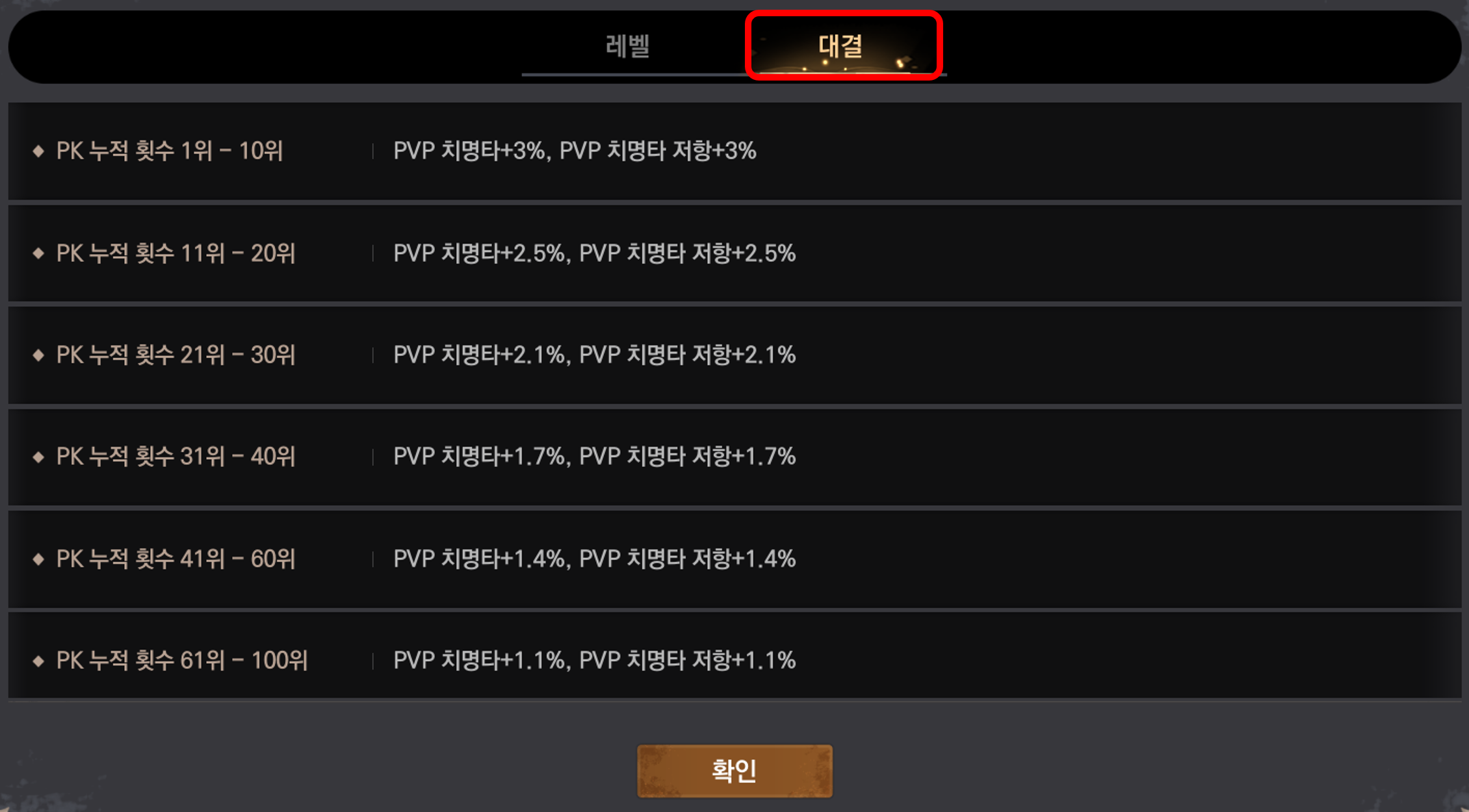Screen dimensions: 1469x812
Task: Click diamond bullet beside PK 41위 – 60위
Action: pyautogui.click(x=38, y=559)
